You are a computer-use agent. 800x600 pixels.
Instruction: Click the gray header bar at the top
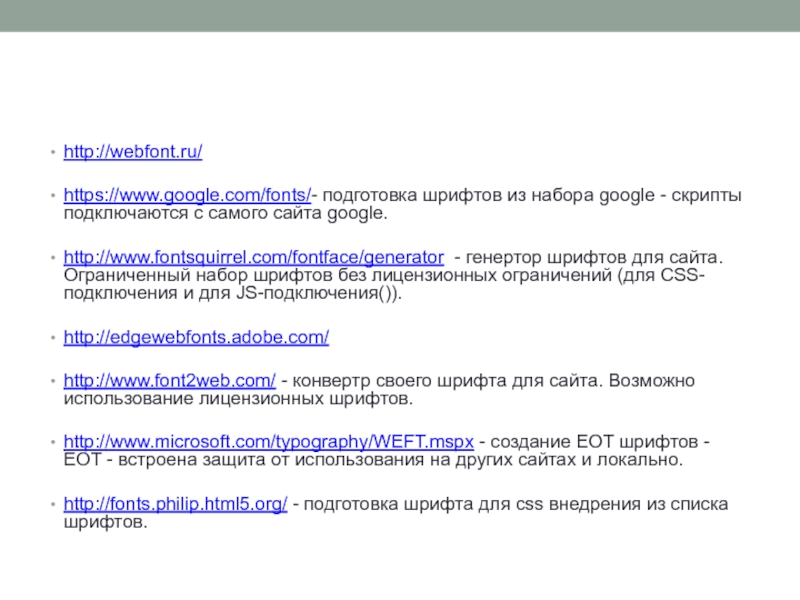click(x=400, y=16)
